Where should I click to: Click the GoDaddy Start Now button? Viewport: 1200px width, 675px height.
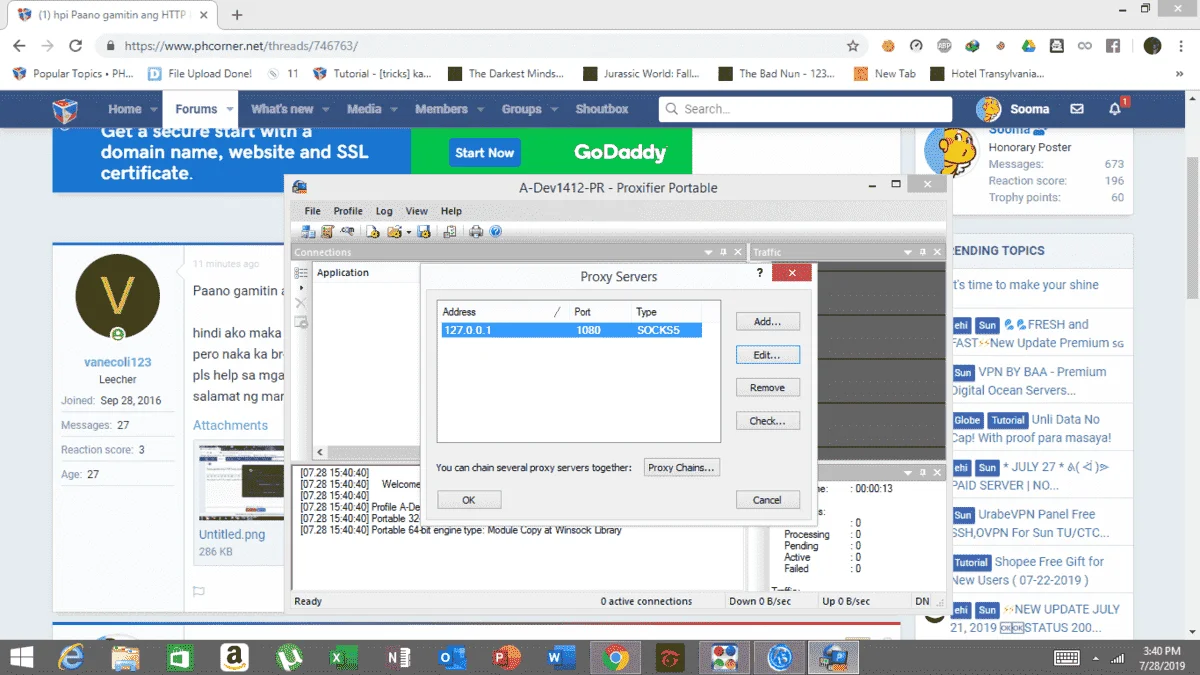484,153
